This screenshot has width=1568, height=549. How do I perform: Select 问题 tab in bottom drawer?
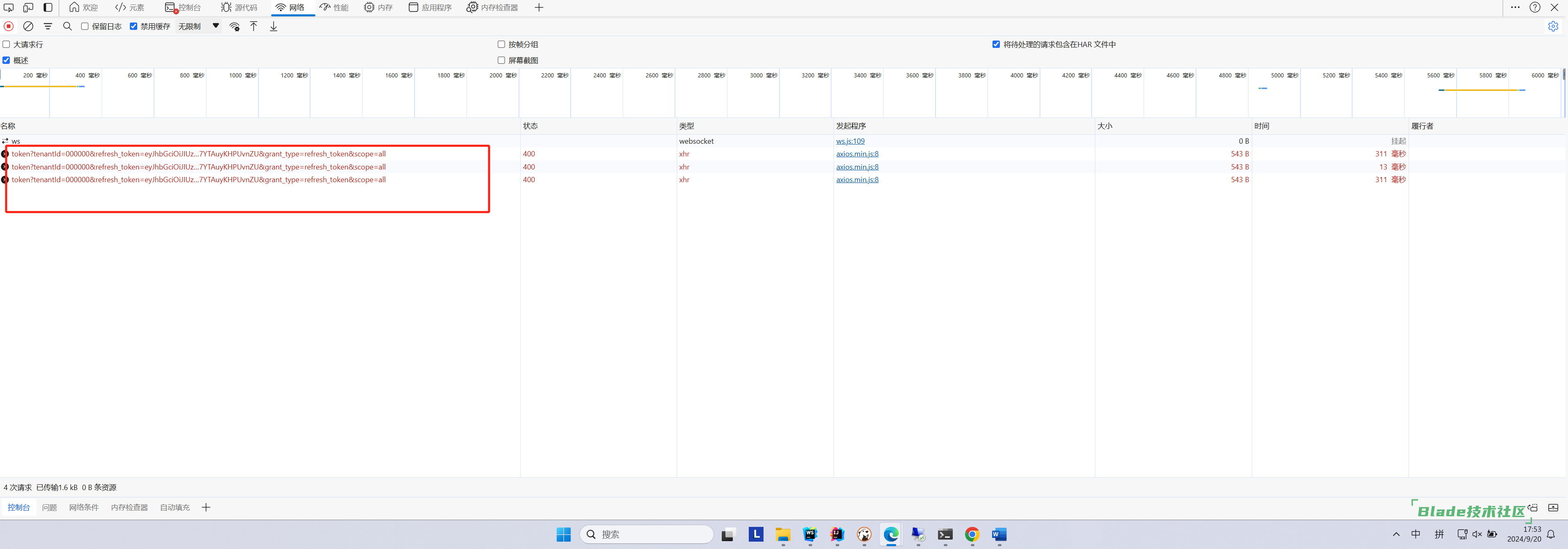click(x=49, y=507)
